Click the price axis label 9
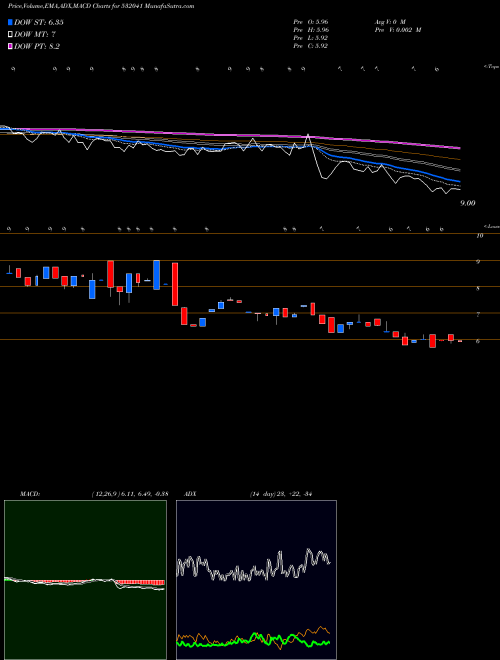 (478, 262)
